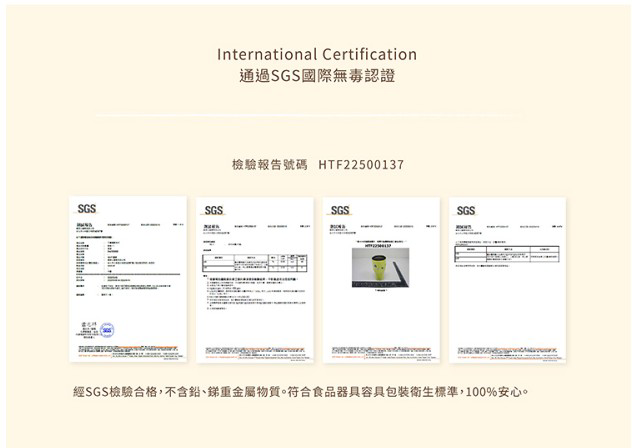Click the International Certification heading
632x448 pixels.
tap(316, 54)
